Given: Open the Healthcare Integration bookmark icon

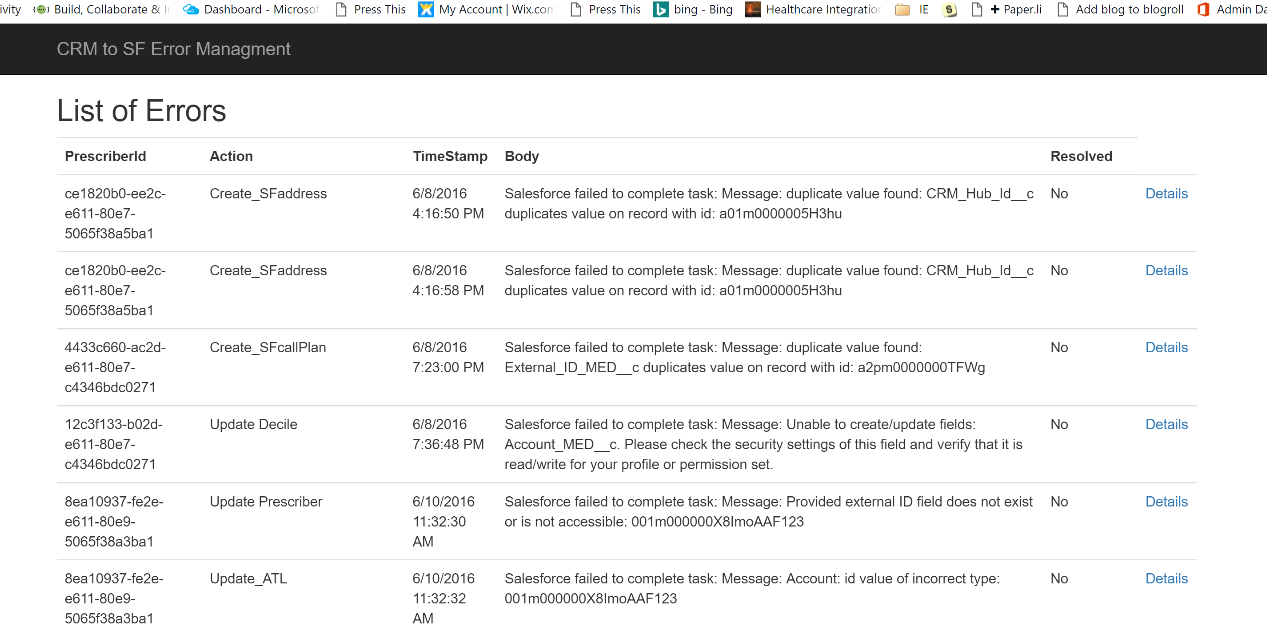Looking at the screenshot, I should click(x=753, y=9).
